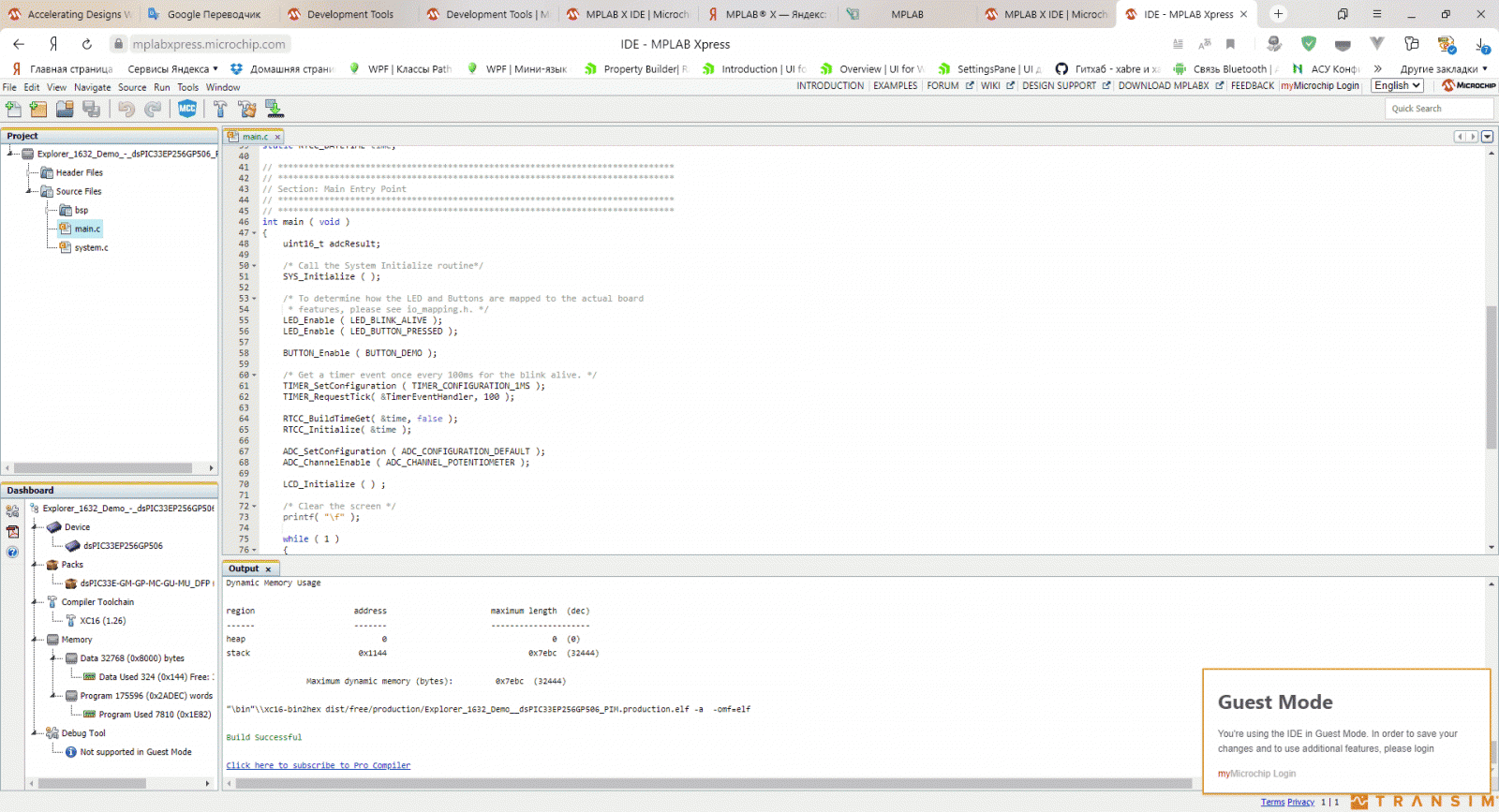
Task: Click the page translate icon
Action: coord(1205,44)
